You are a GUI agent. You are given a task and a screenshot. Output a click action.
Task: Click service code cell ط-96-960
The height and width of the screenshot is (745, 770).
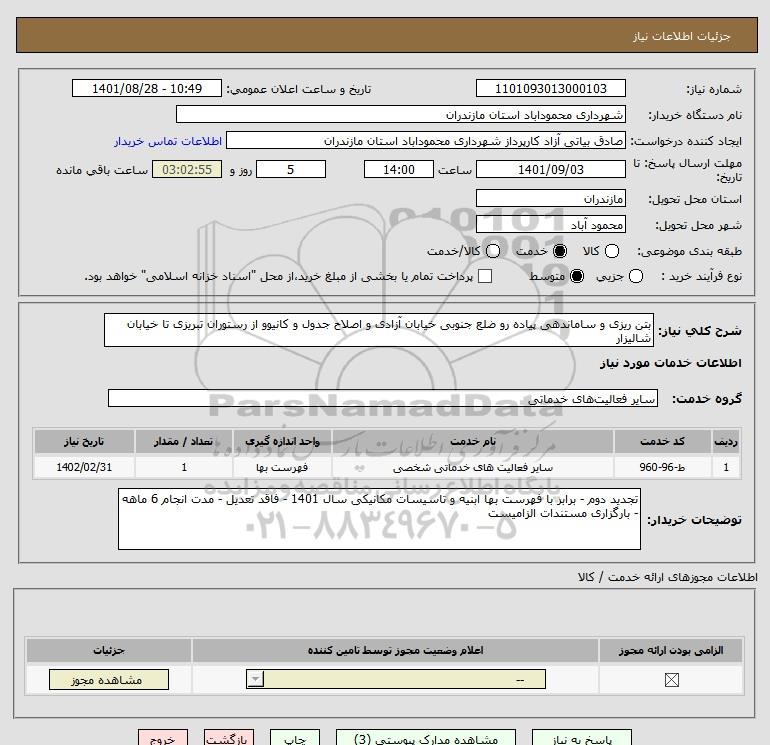(x=662, y=467)
